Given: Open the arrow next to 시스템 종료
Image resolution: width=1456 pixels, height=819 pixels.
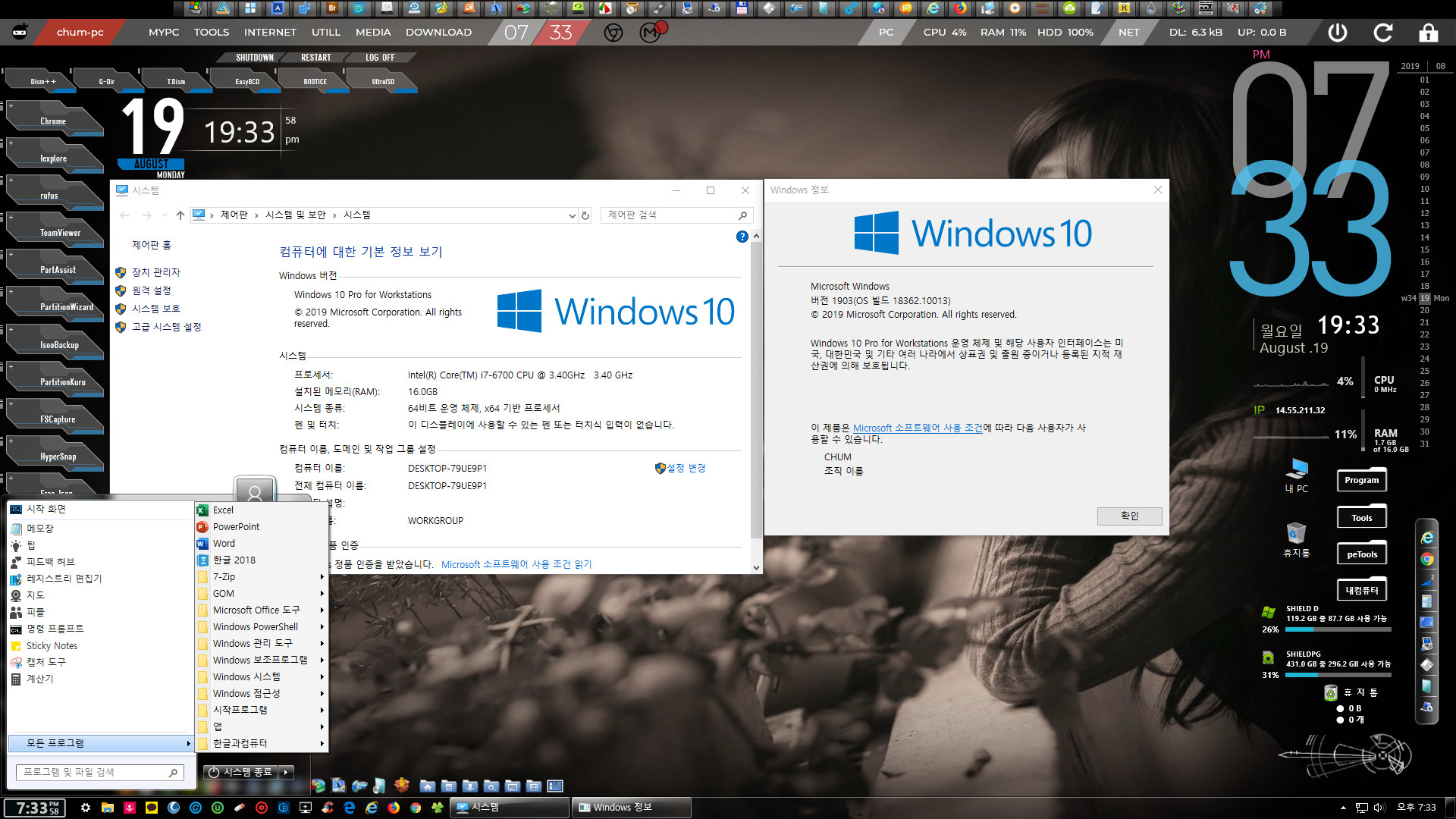Looking at the screenshot, I should 286,772.
